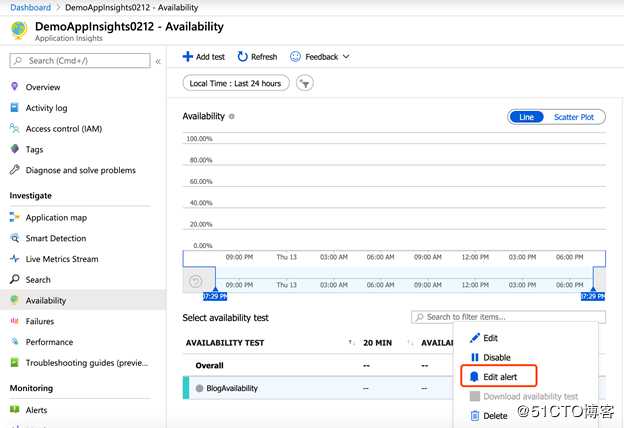Click the AVAILABILITY TEST column header
Screen dimensions: 624x428
(224, 343)
